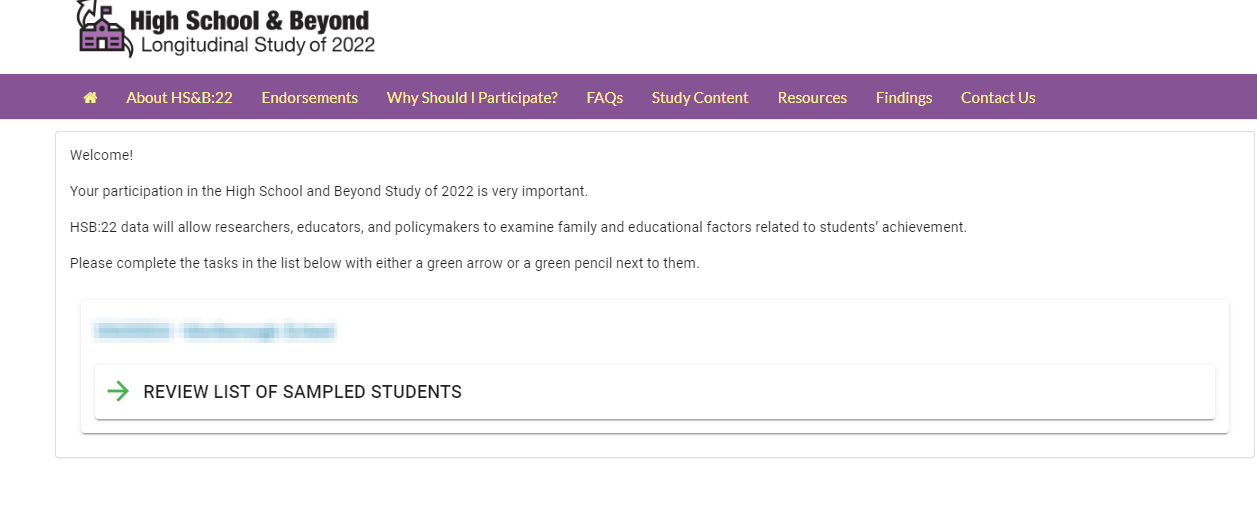
Task: Click the Please complete the tasks instruction
Action: [384, 263]
